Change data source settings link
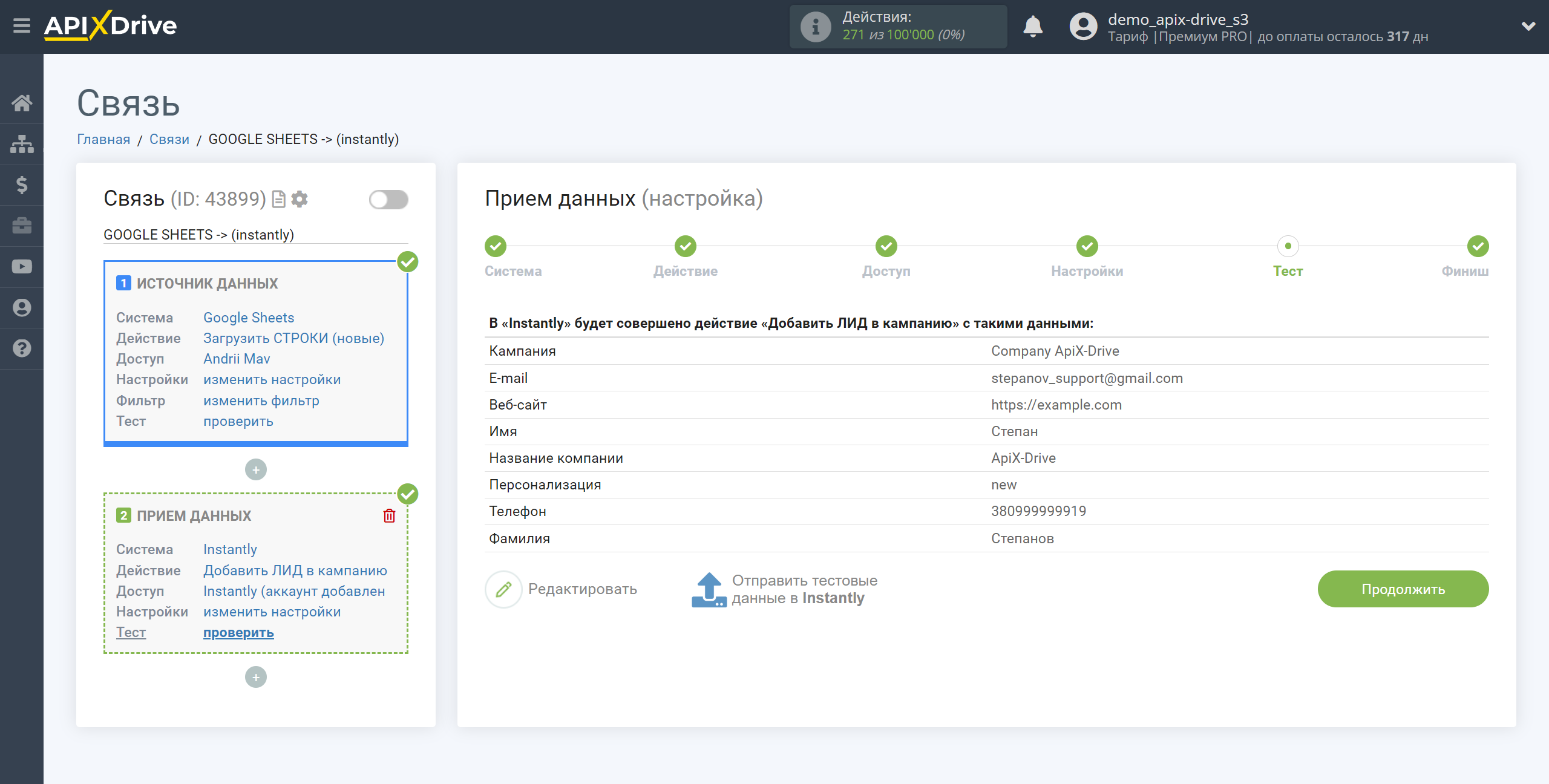The image size is (1549, 784). point(272,379)
